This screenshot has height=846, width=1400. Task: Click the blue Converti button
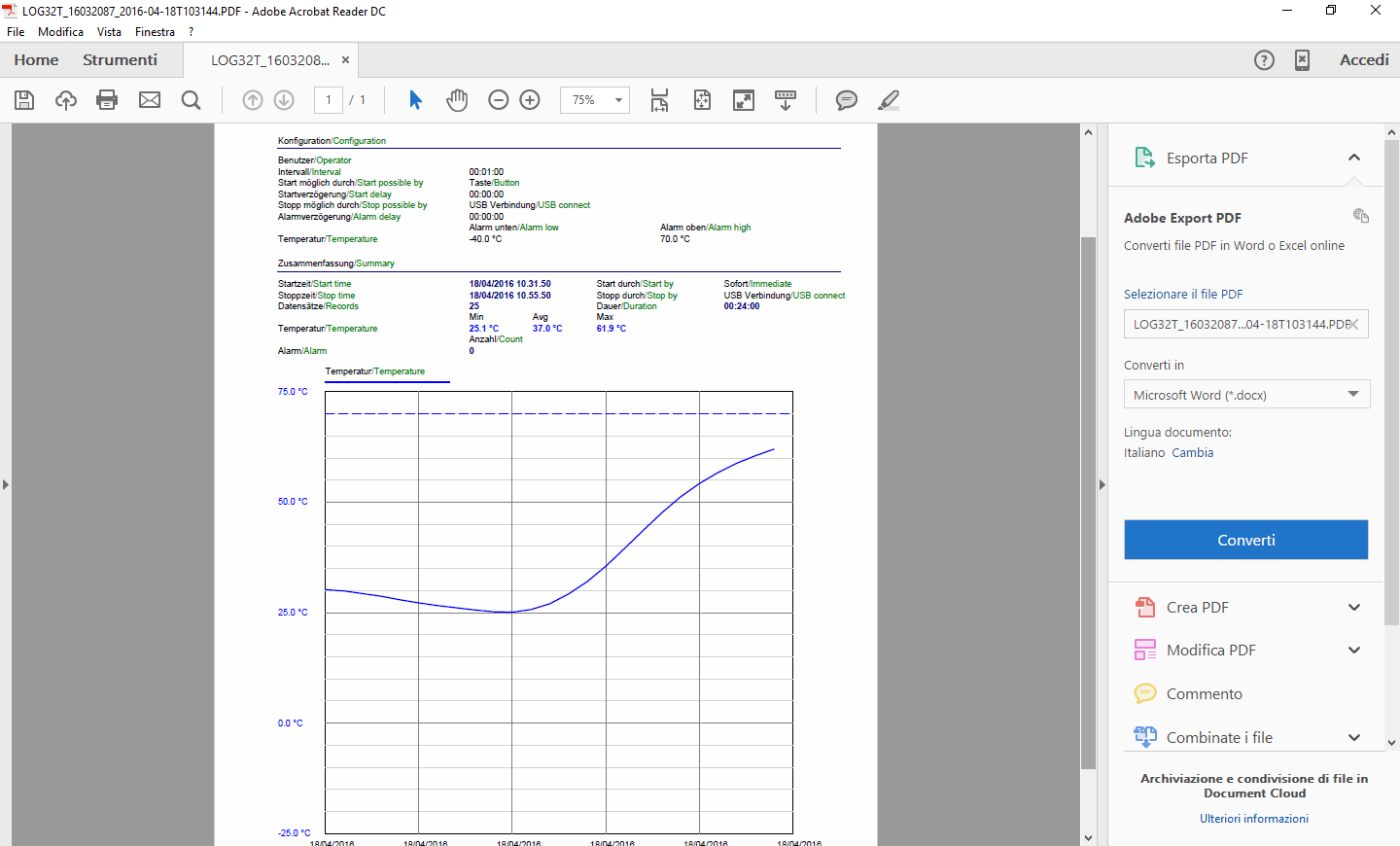tap(1245, 540)
